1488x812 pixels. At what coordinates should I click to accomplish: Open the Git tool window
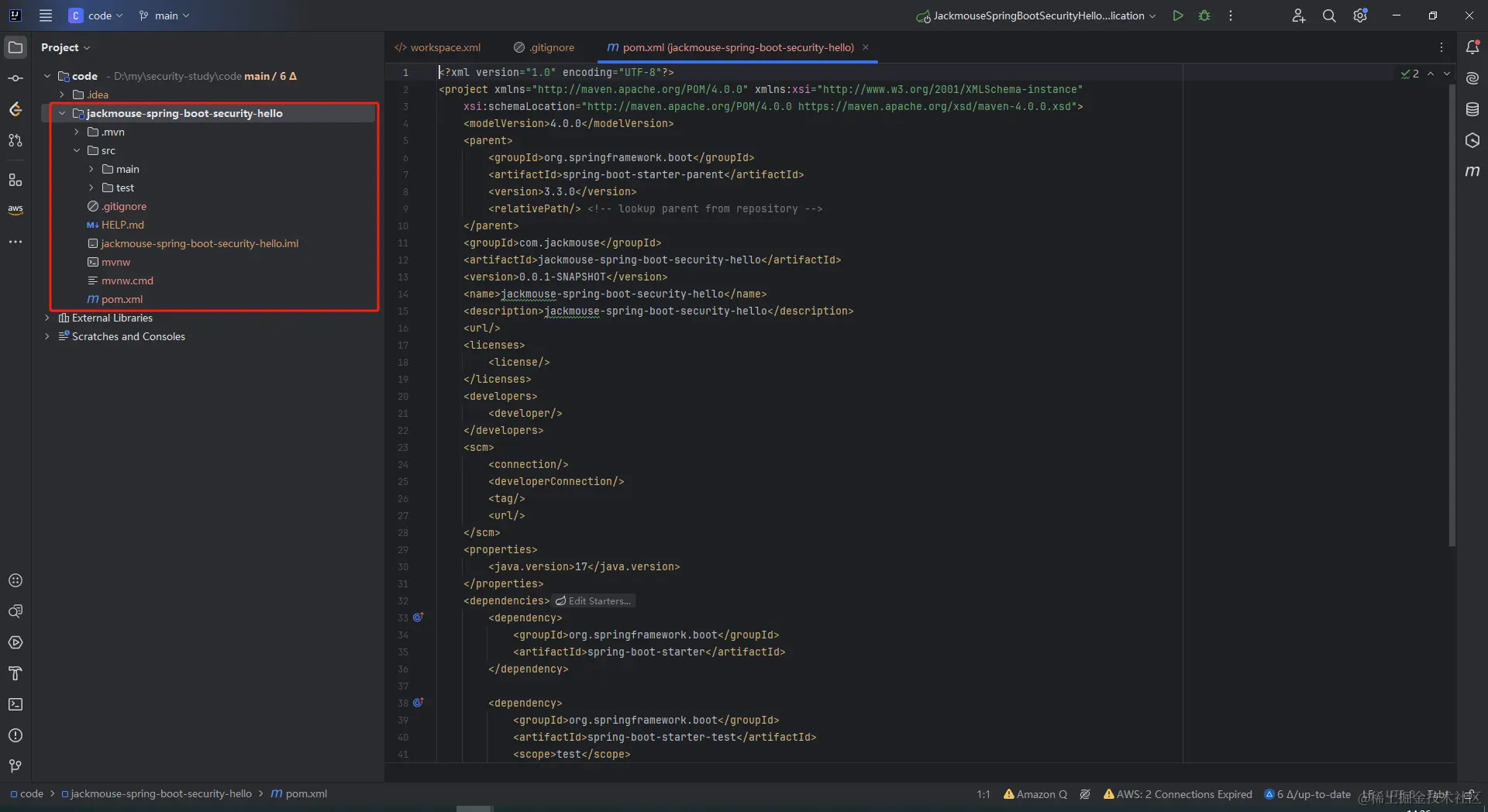click(x=15, y=766)
